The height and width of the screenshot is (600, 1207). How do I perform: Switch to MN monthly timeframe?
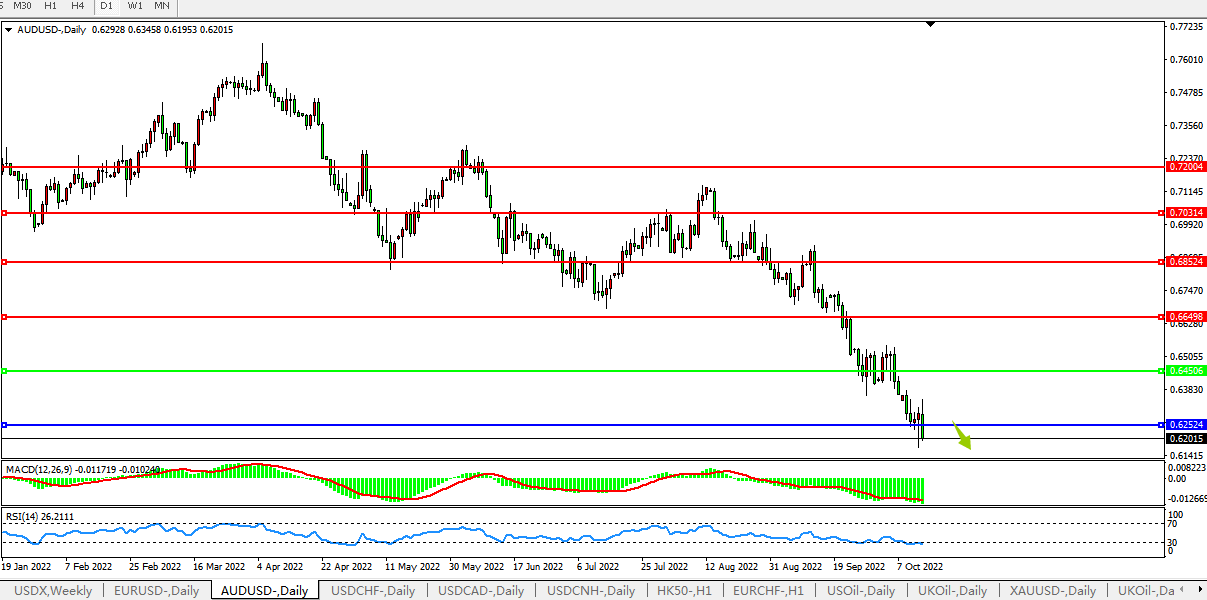[161, 6]
